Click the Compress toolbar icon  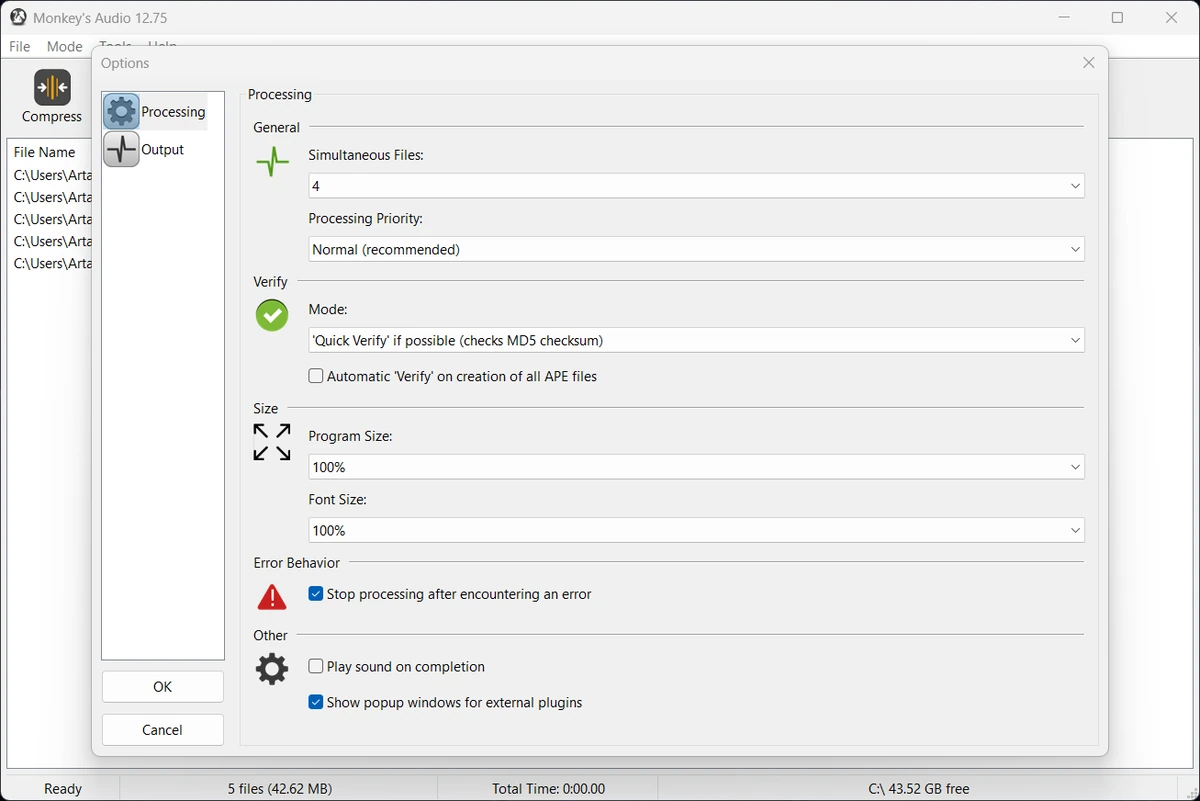tap(52, 88)
